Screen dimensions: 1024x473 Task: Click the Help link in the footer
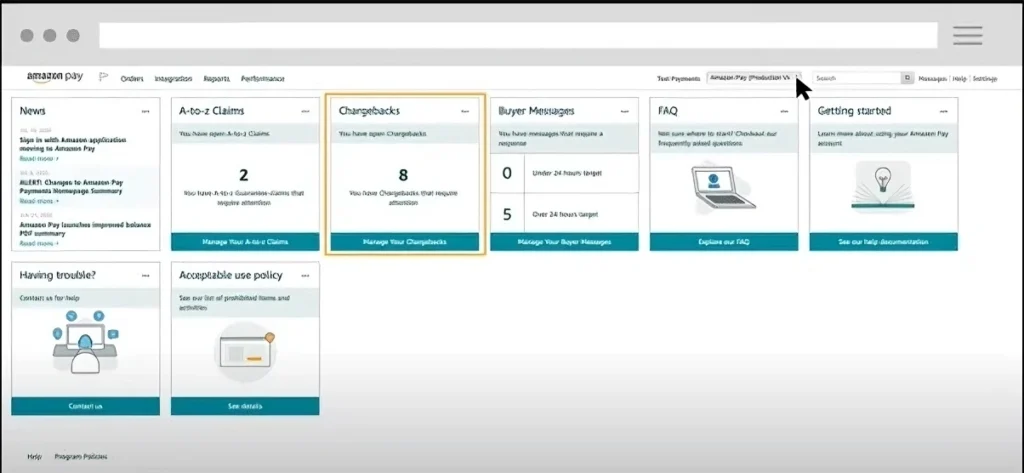[x=34, y=457]
